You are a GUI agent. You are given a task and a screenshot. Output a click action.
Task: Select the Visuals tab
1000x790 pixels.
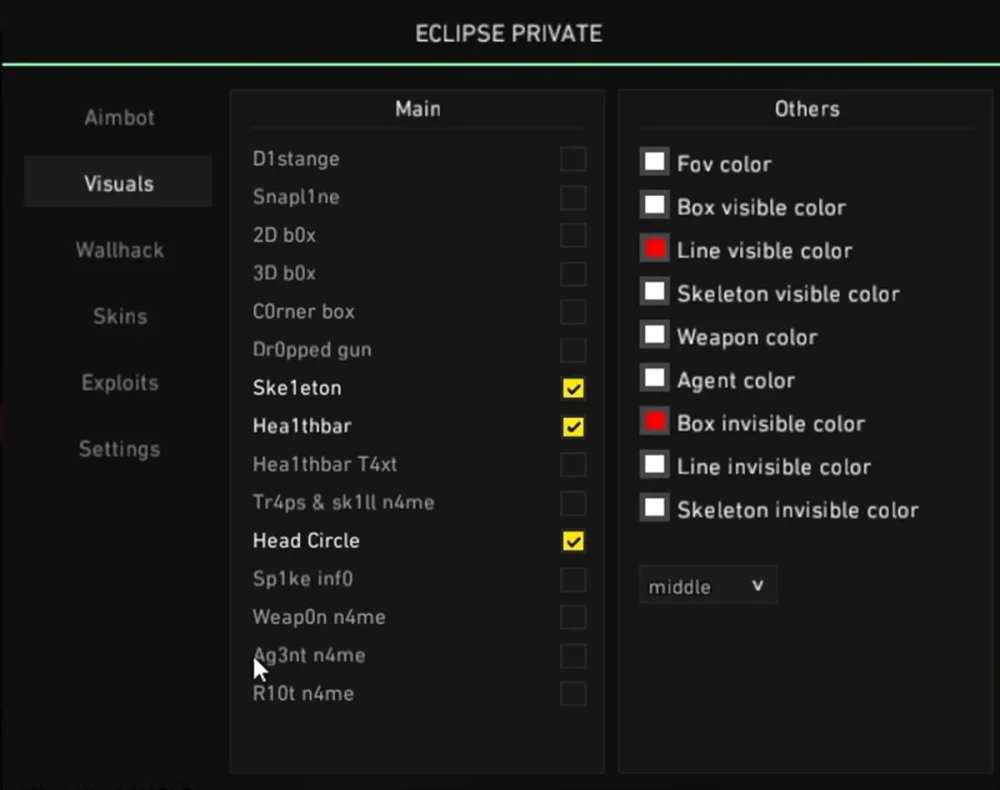tap(119, 184)
